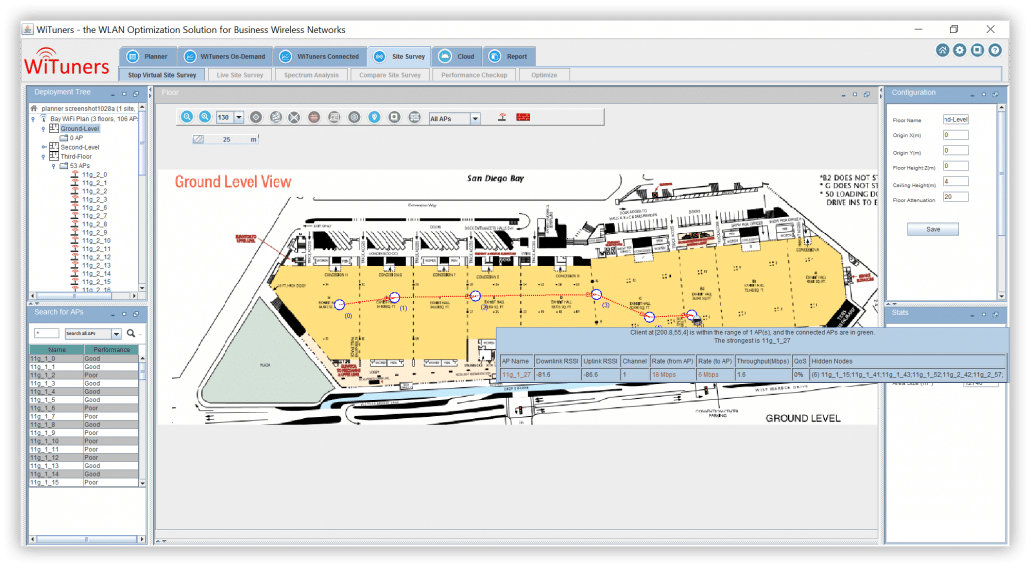The image size is (1030, 567).
Task: Click the Configuration panel vertical scrollbar
Action: (x=1001, y=171)
